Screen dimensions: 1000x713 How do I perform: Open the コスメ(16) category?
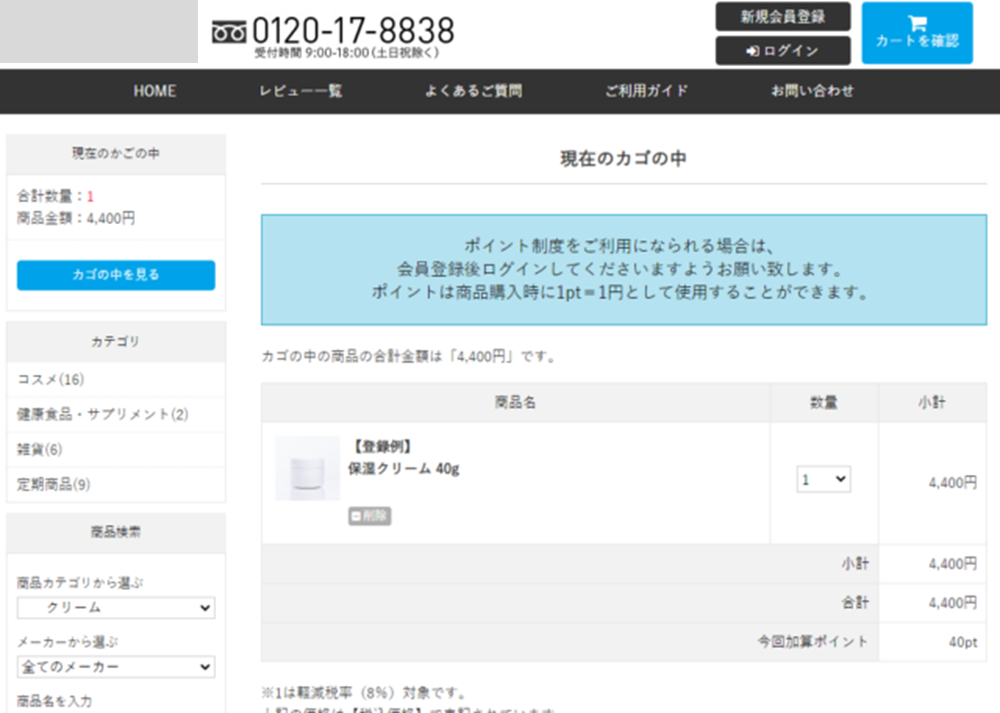pyautogui.click(x=51, y=379)
